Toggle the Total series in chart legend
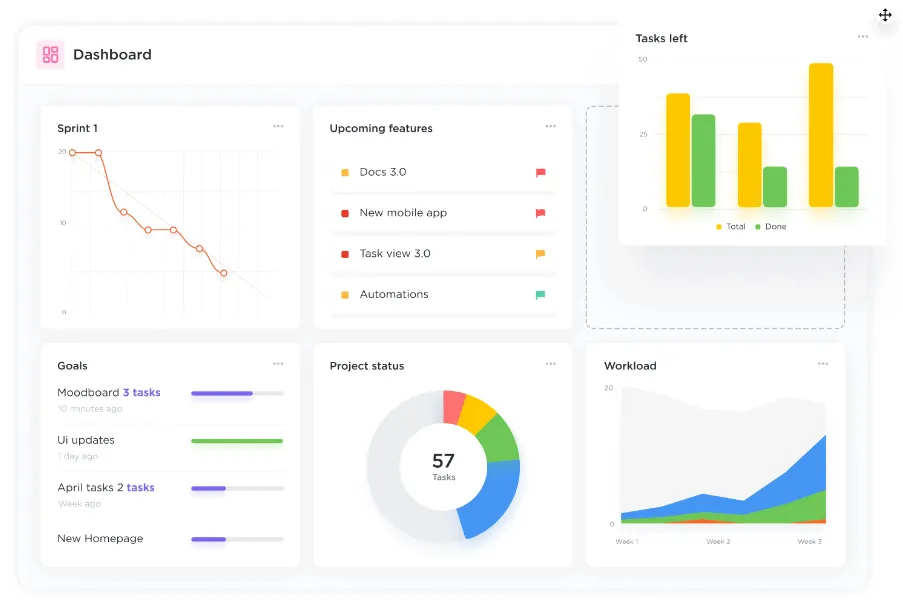The image size is (903, 609). click(731, 226)
